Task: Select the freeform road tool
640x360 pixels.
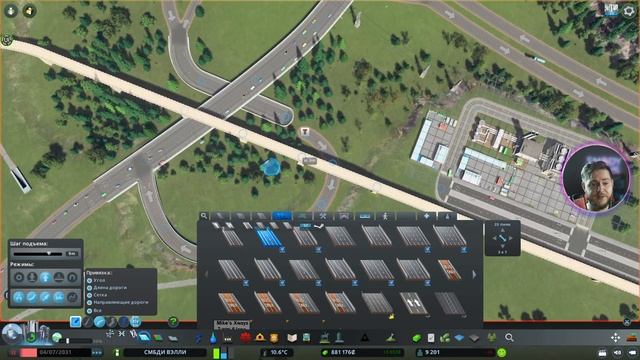Action: pyautogui.click(x=111, y=322)
